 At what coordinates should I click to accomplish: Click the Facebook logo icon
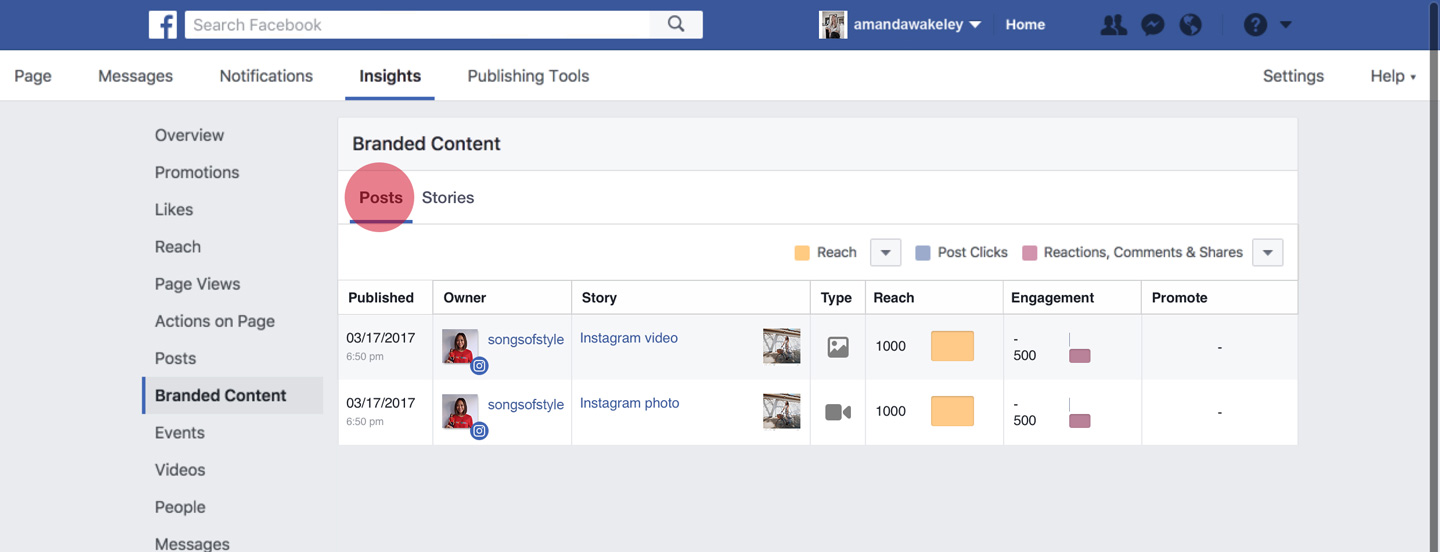pos(163,25)
